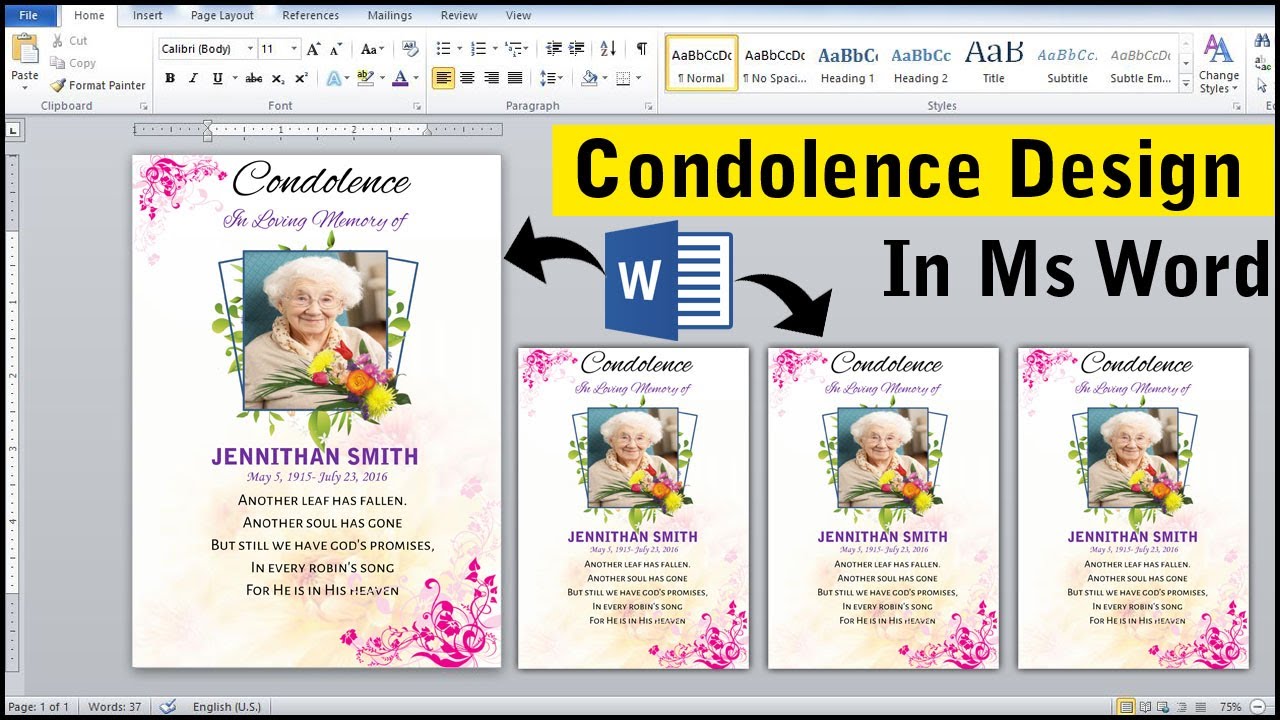Viewport: 1280px width, 720px height.
Task: Clear formatting with the eraser icon
Action: (410, 49)
